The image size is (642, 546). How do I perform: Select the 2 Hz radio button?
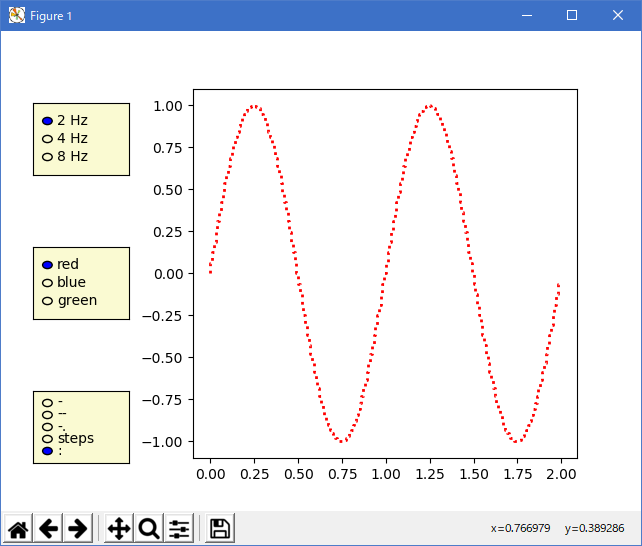[47, 121]
